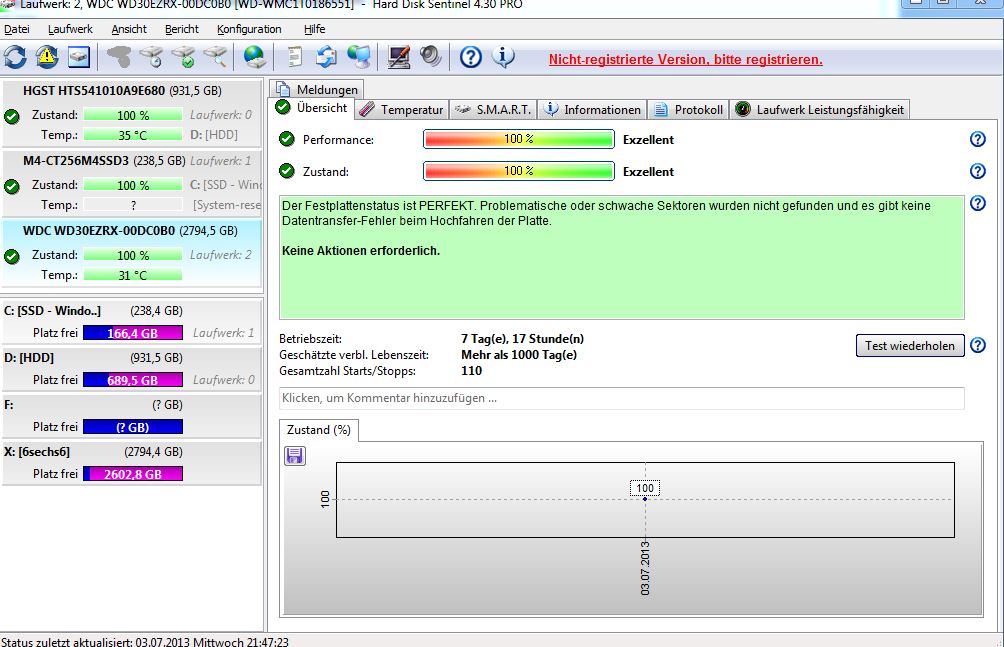Viewport: 1004px width, 647px height.
Task: Switch to the Temperatur tab
Action: click(401, 110)
